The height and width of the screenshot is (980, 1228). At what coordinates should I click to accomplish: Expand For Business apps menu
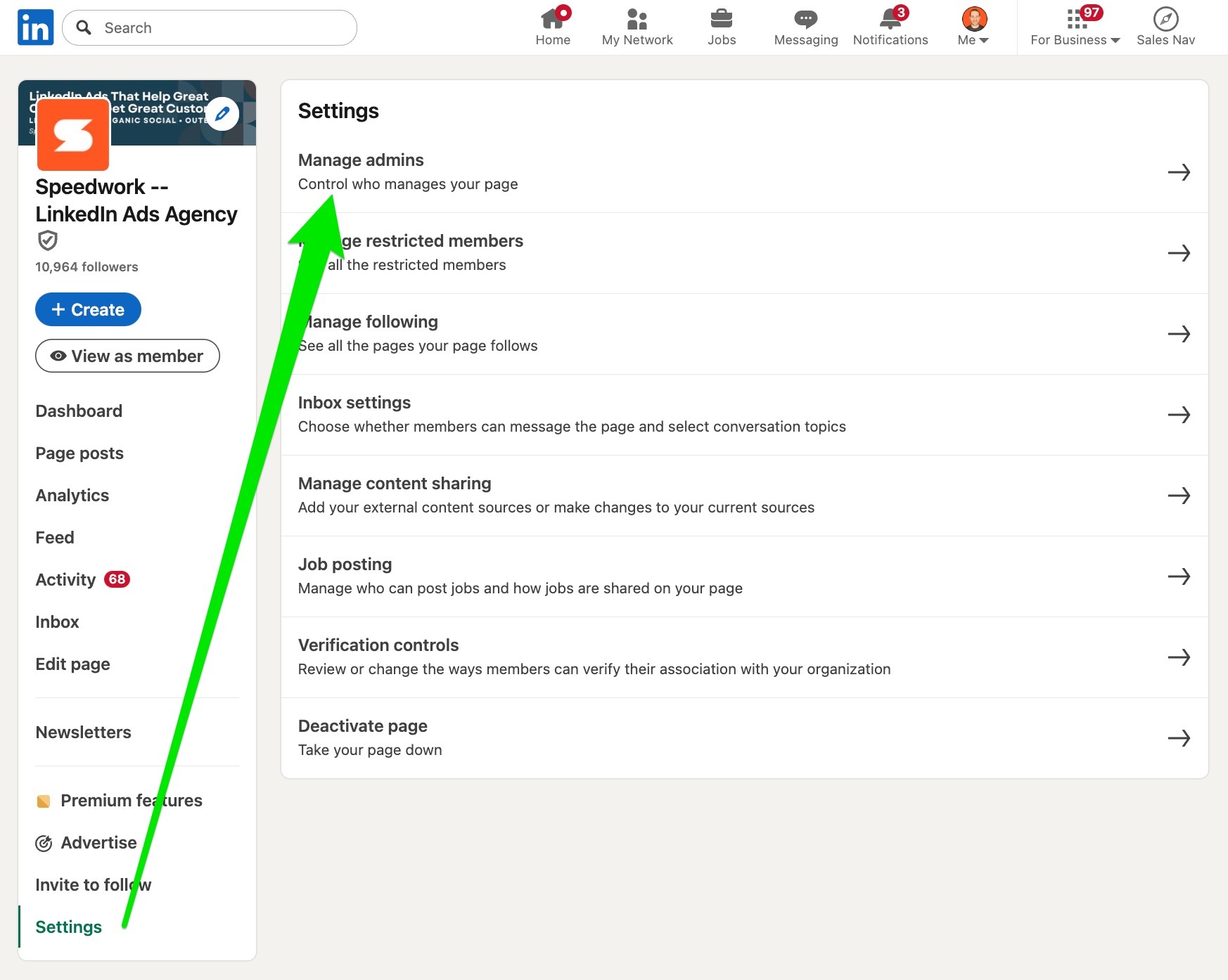tap(1075, 27)
